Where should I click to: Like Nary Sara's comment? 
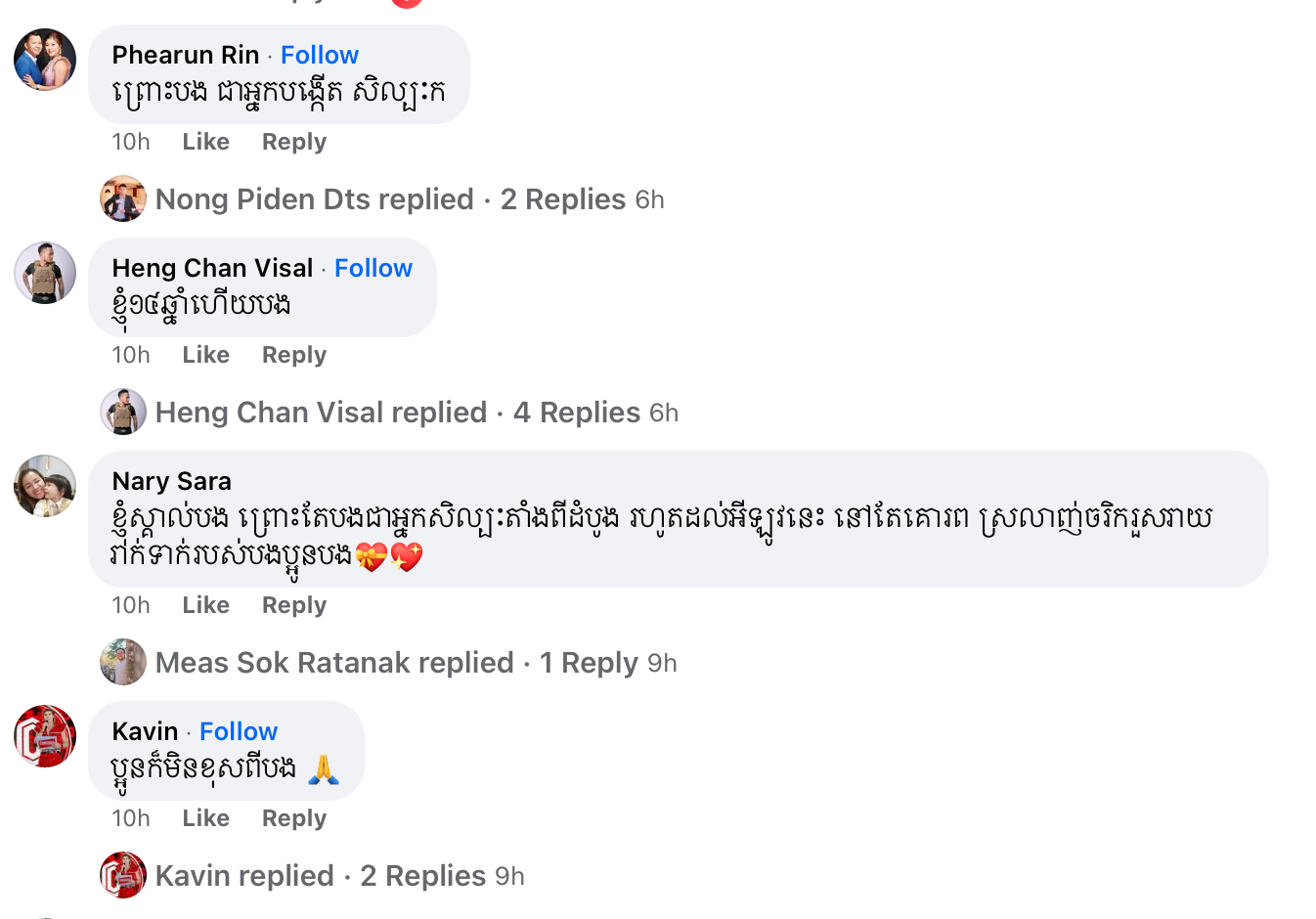[205, 605]
